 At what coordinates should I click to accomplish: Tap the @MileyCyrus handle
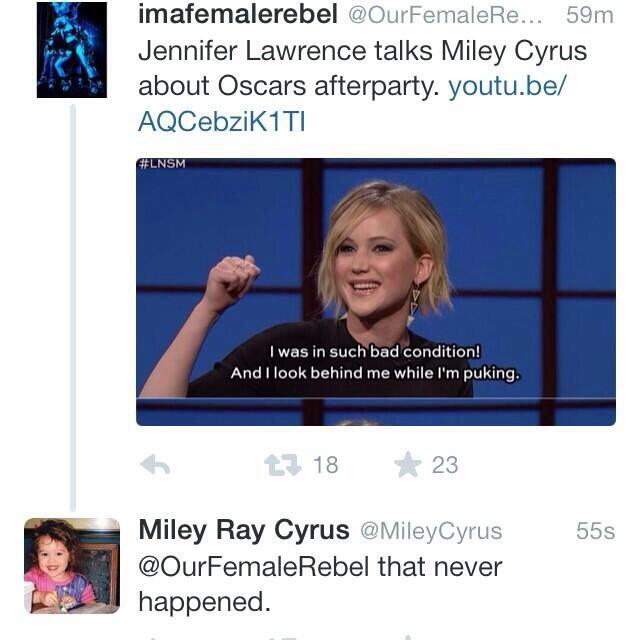point(431,531)
